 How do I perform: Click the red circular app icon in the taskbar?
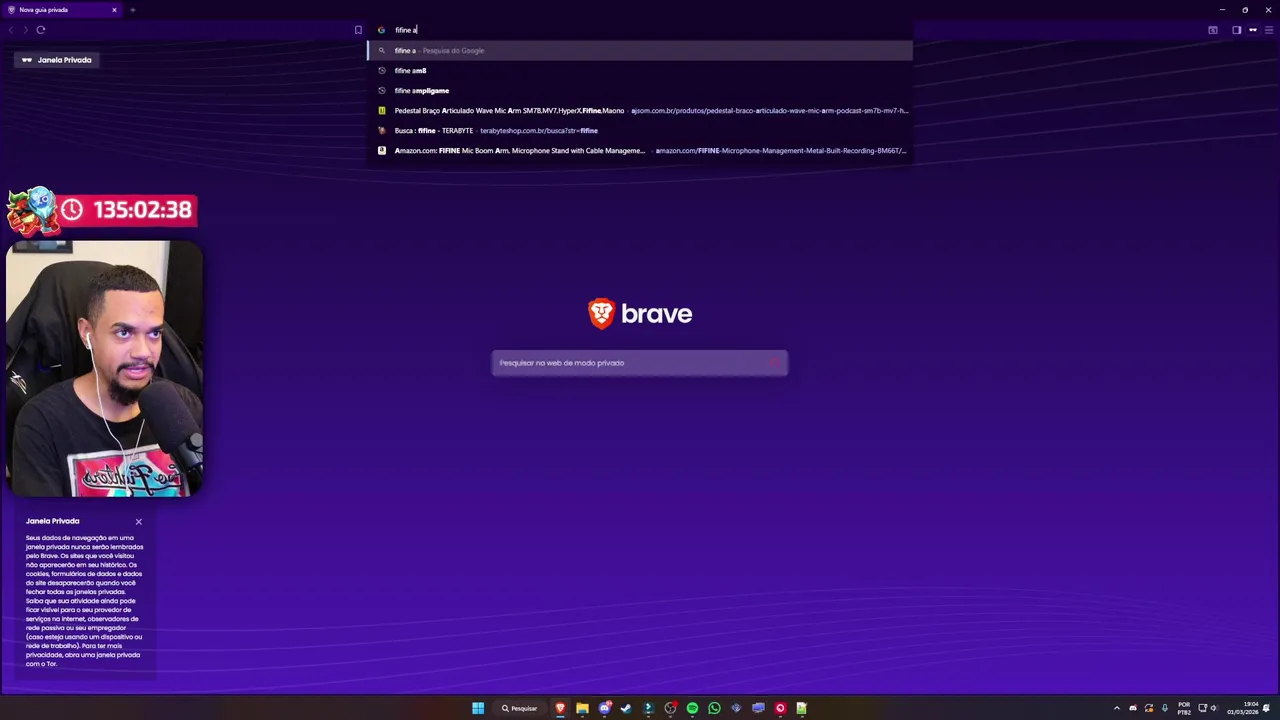(780, 708)
